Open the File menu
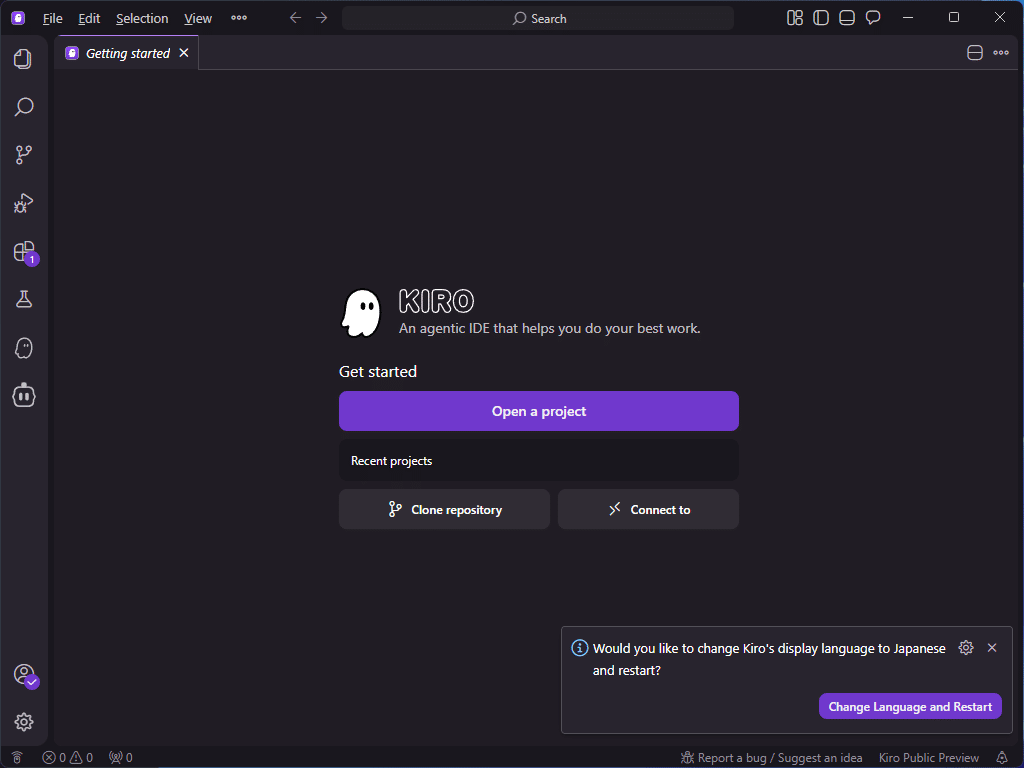1024x768 pixels. click(52, 18)
